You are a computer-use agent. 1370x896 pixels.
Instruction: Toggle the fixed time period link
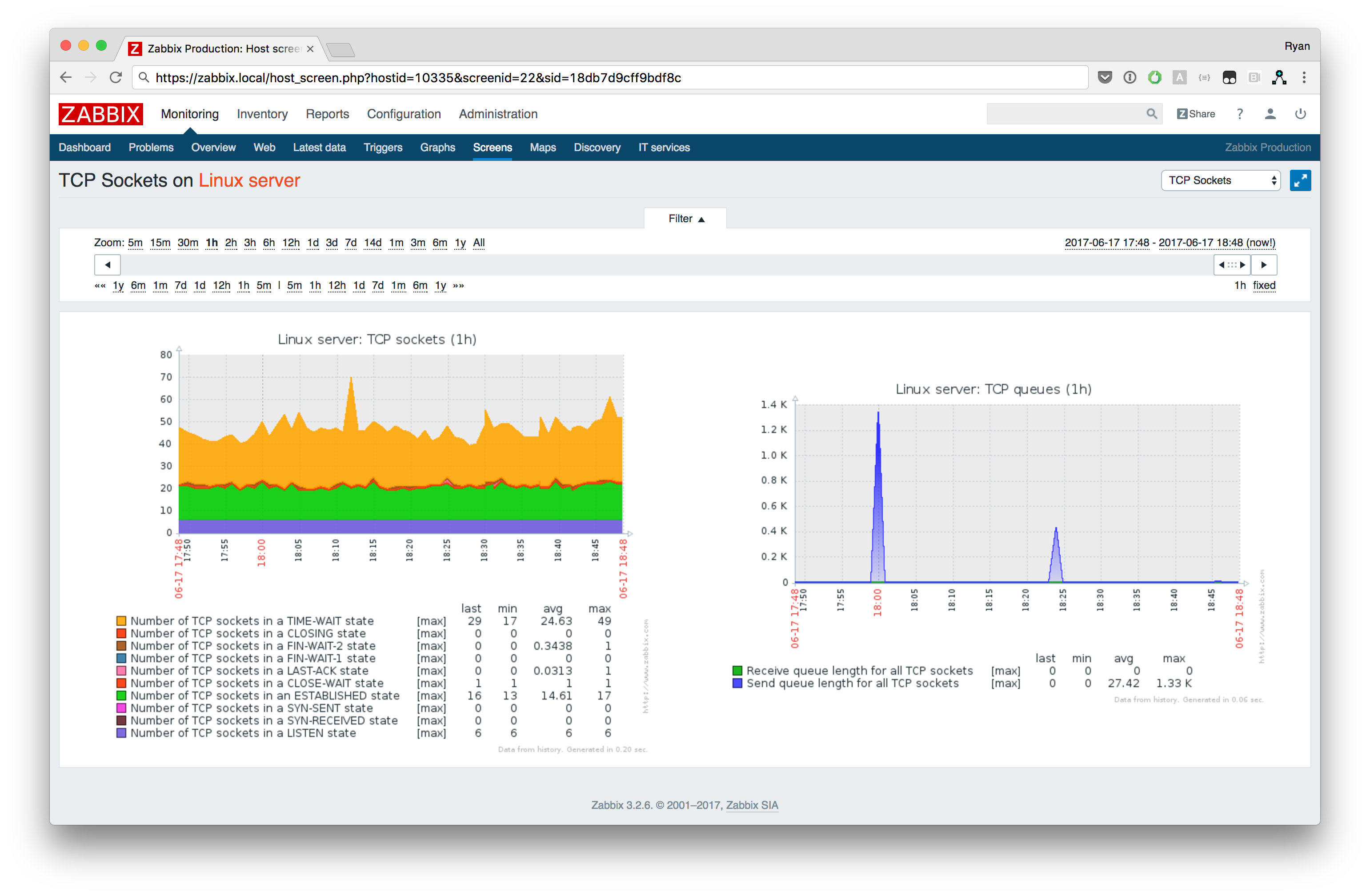(x=1263, y=285)
